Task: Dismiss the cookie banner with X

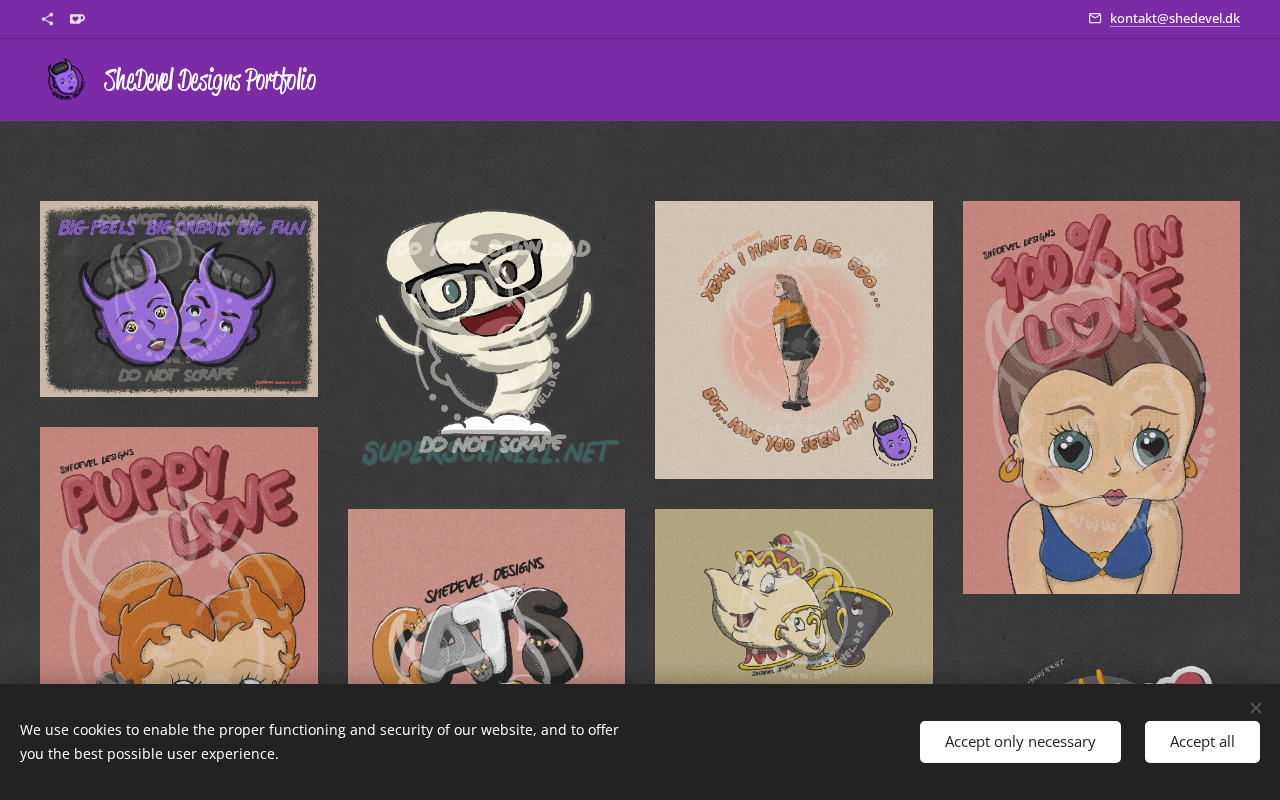Action: [x=1255, y=708]
